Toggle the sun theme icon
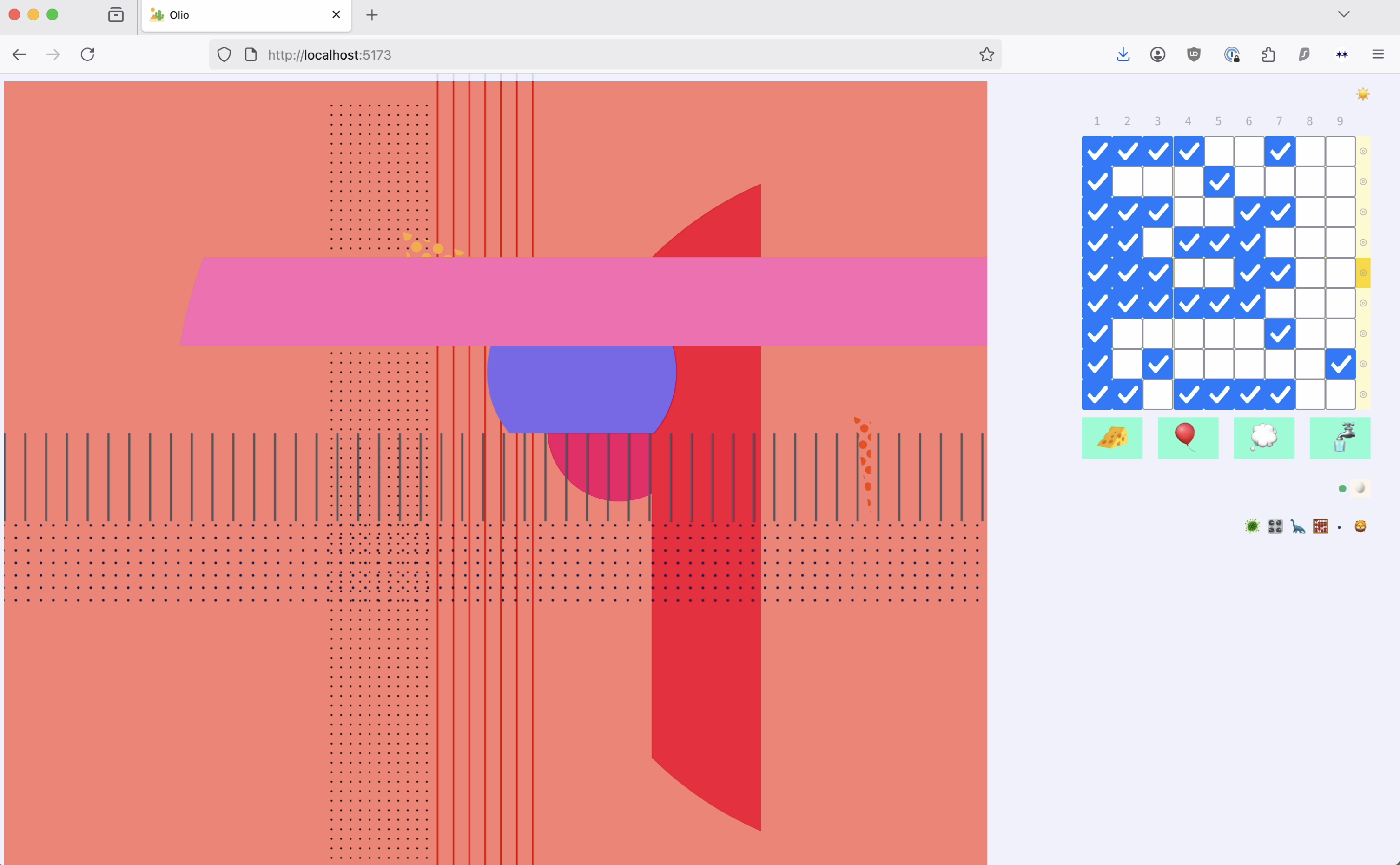Image resolution: width=1400 pixels, height=865 pixels. tap(1363, 94)
